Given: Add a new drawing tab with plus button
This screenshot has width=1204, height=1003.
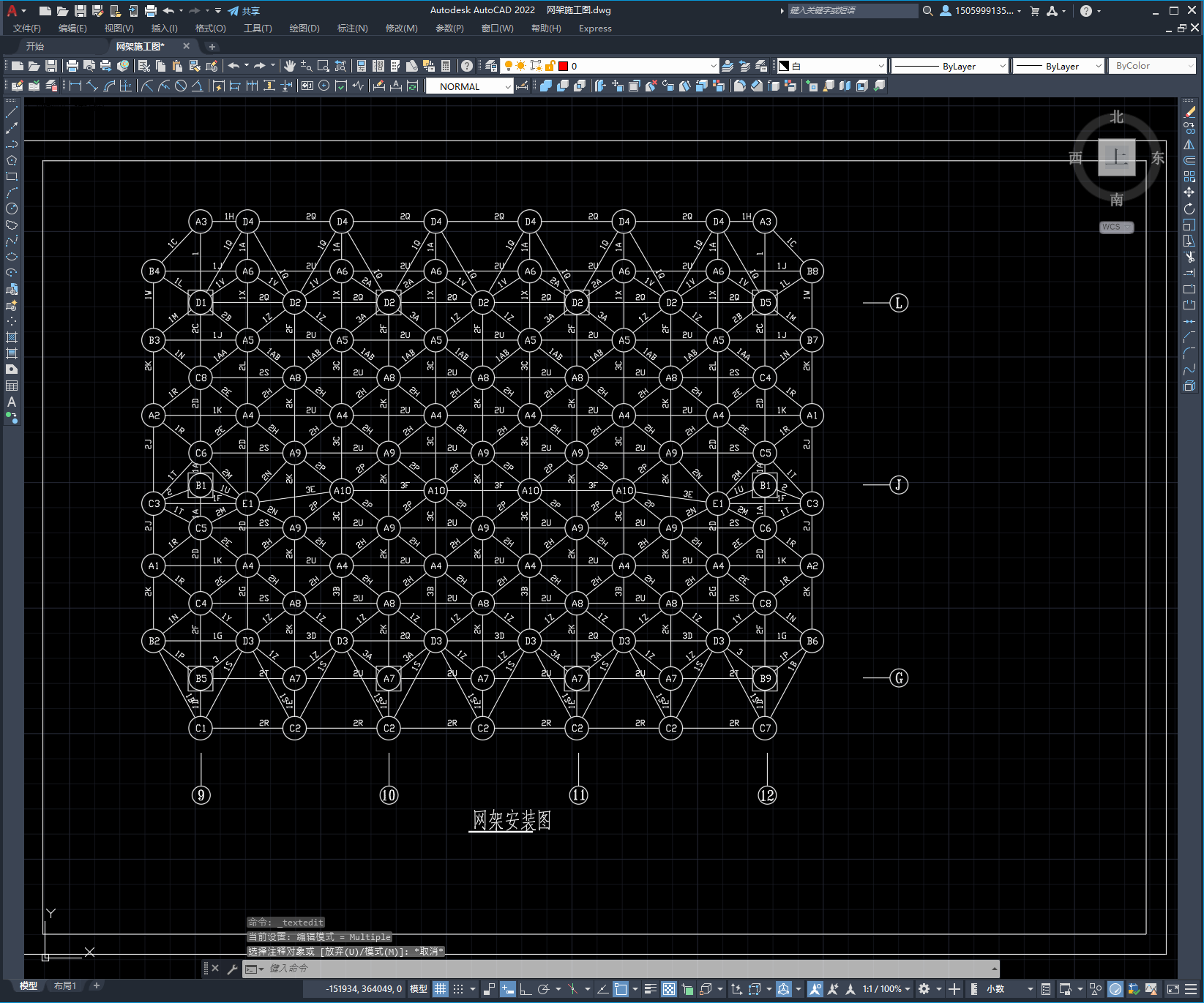Looking at the screenshot, I should click(212, 47).
